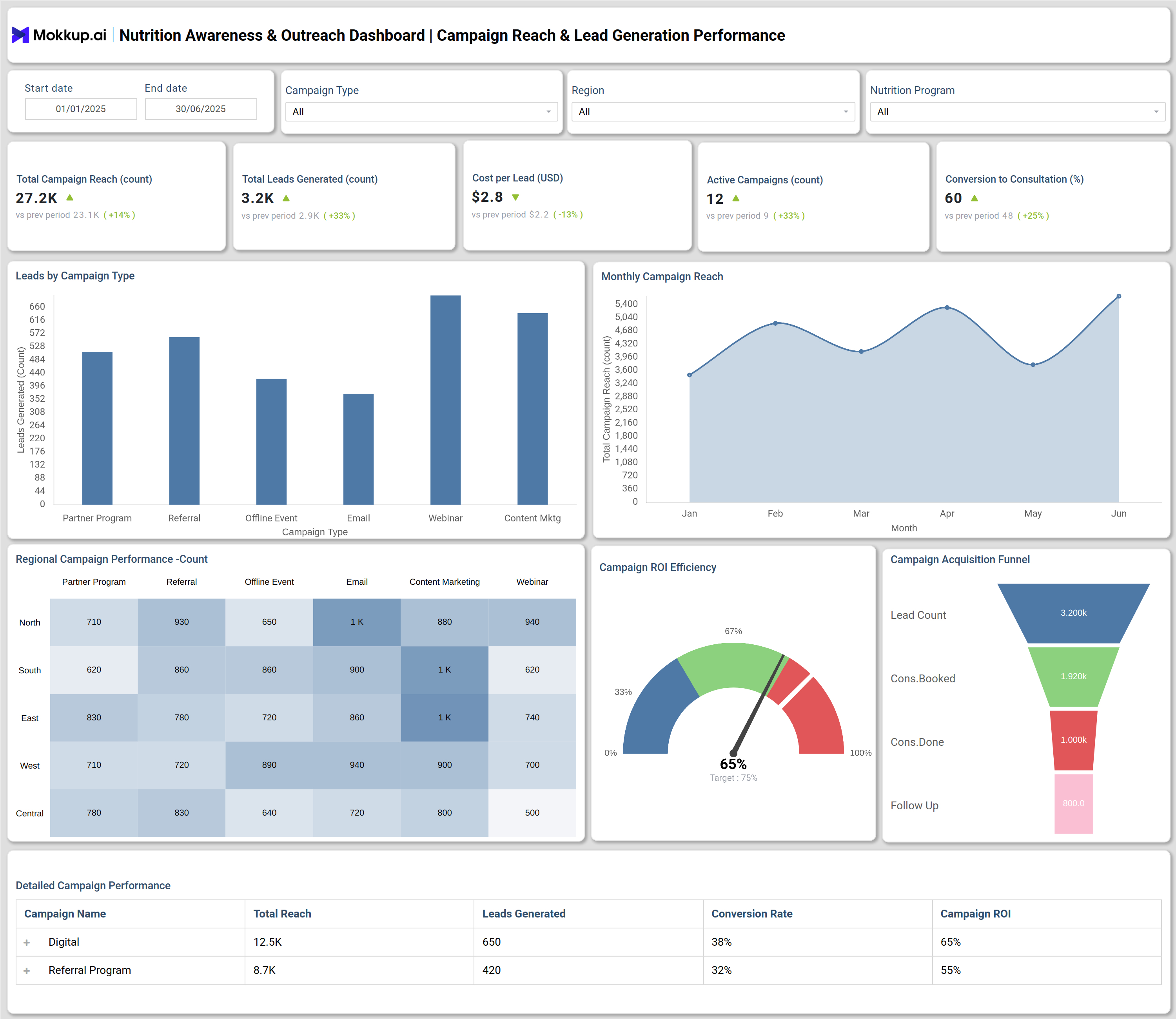Click North Email cell showing 1 K
This screenshot has width=1176, height=1019.
coord(357,622)
